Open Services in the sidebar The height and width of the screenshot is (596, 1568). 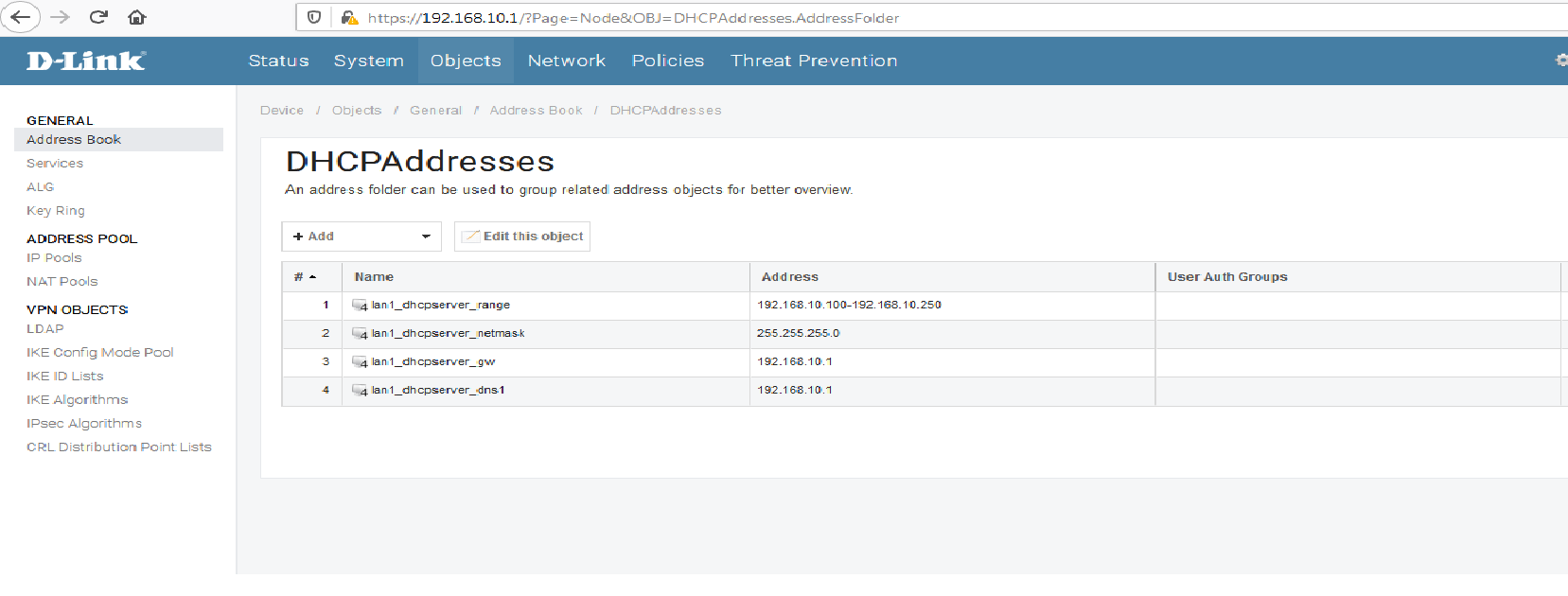(55, 164)
